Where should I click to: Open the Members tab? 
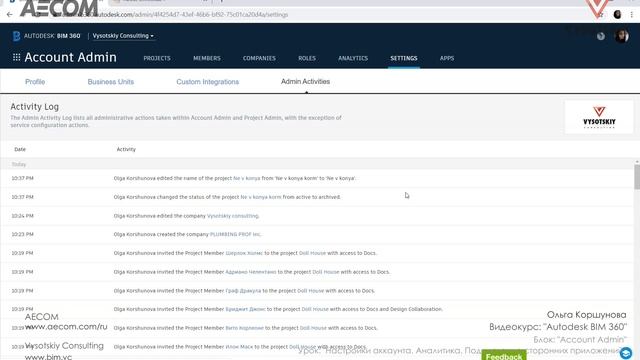pos(207,58)
